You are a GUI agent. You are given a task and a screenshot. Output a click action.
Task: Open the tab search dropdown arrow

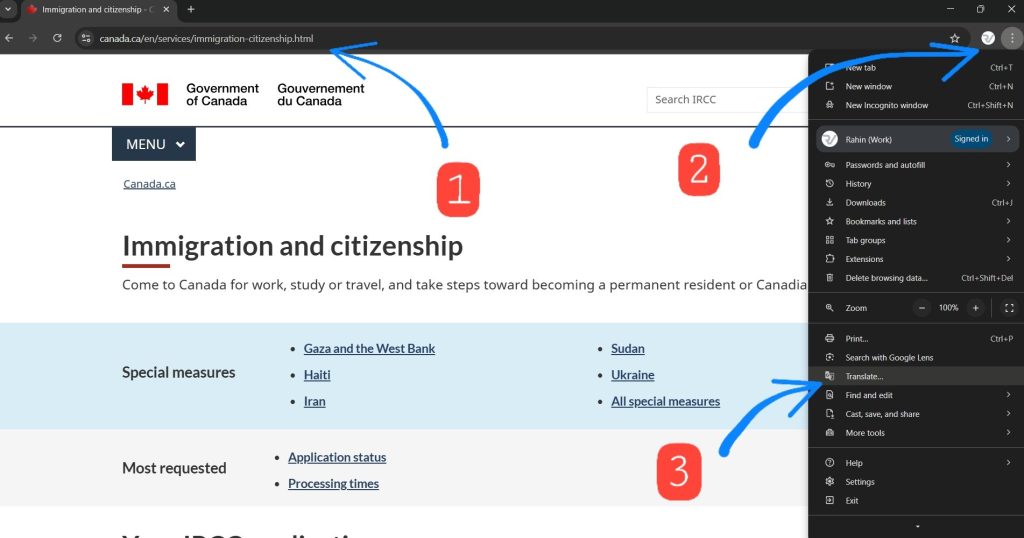(x=8, y=9)
